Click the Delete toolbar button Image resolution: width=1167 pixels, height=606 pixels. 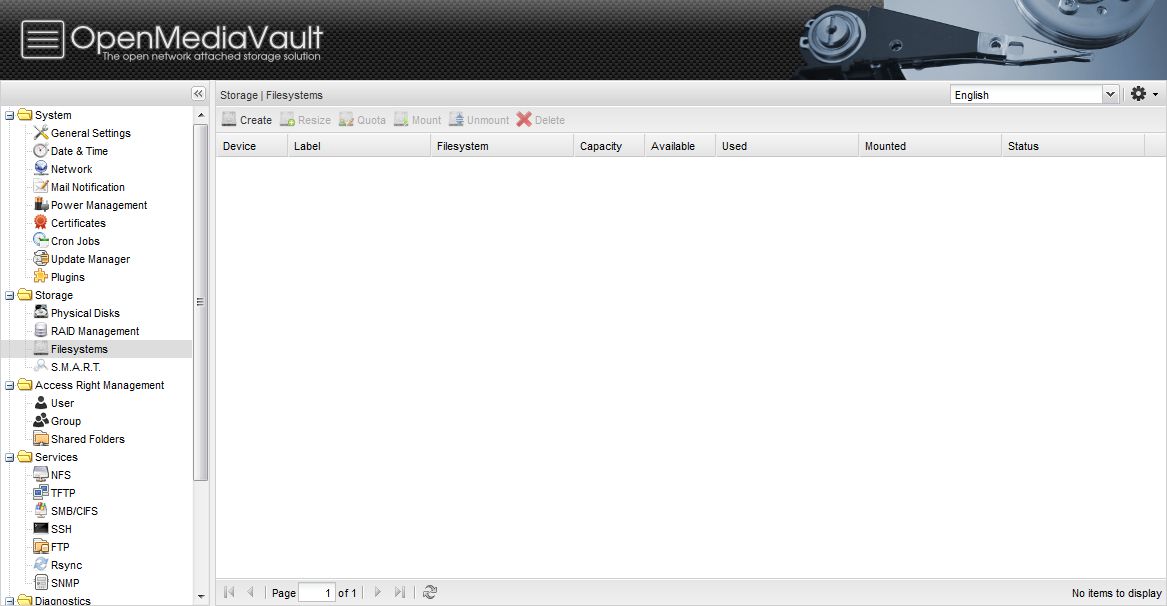tap(541, 120)
